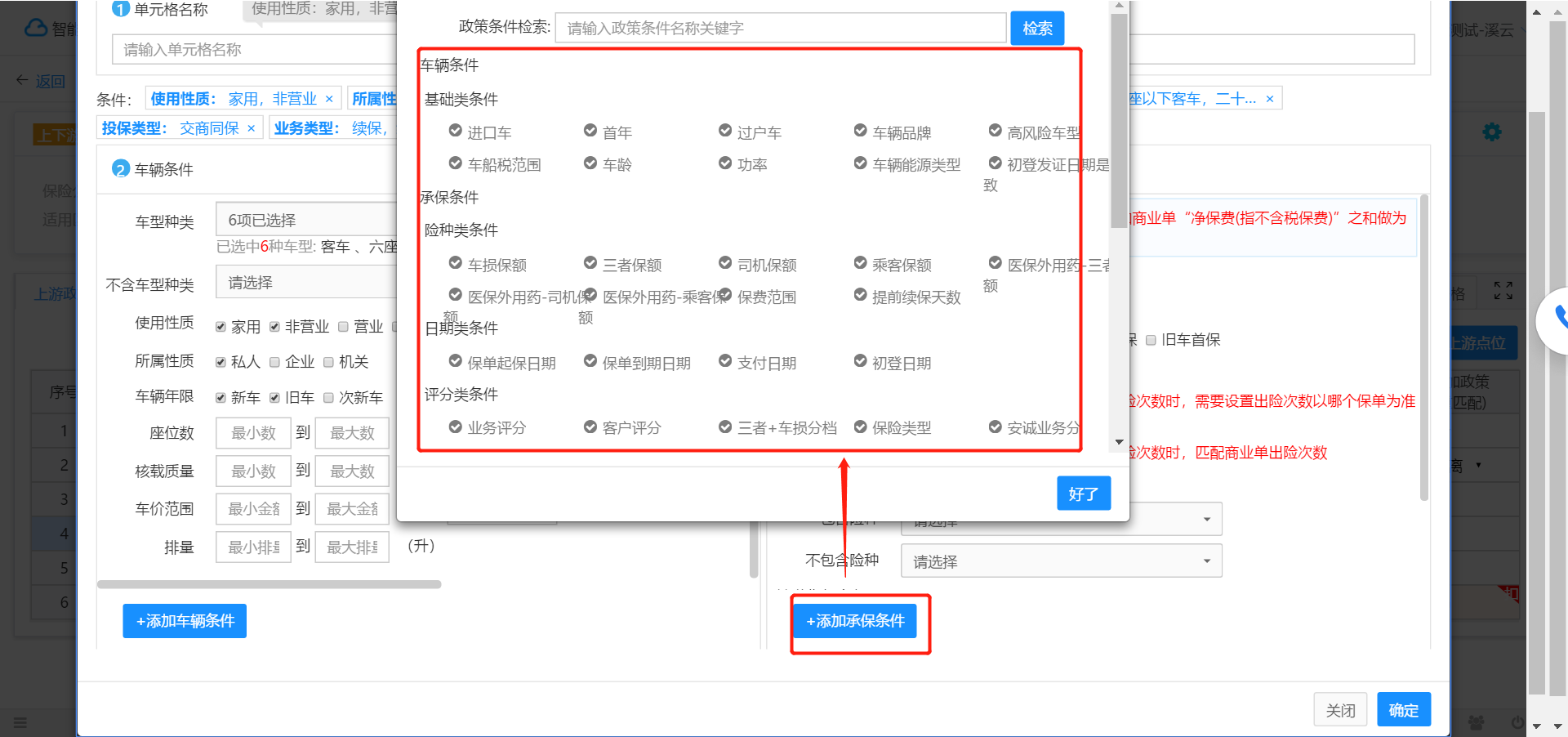The width and height of the screenshot is (1568, 737).
Task: Remove the 座以下客车 condition tag
Action: point(1270,99)
